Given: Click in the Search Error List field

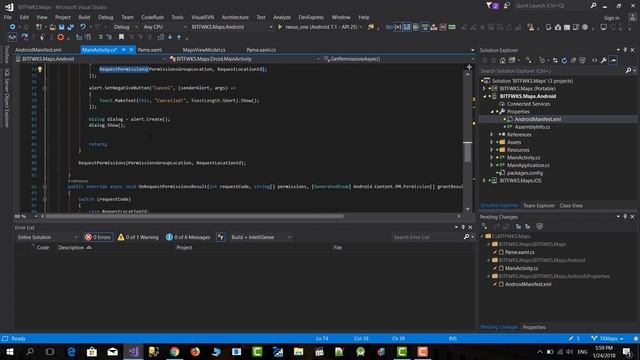Looking at the screenshot, I should [x=426, y=237].
